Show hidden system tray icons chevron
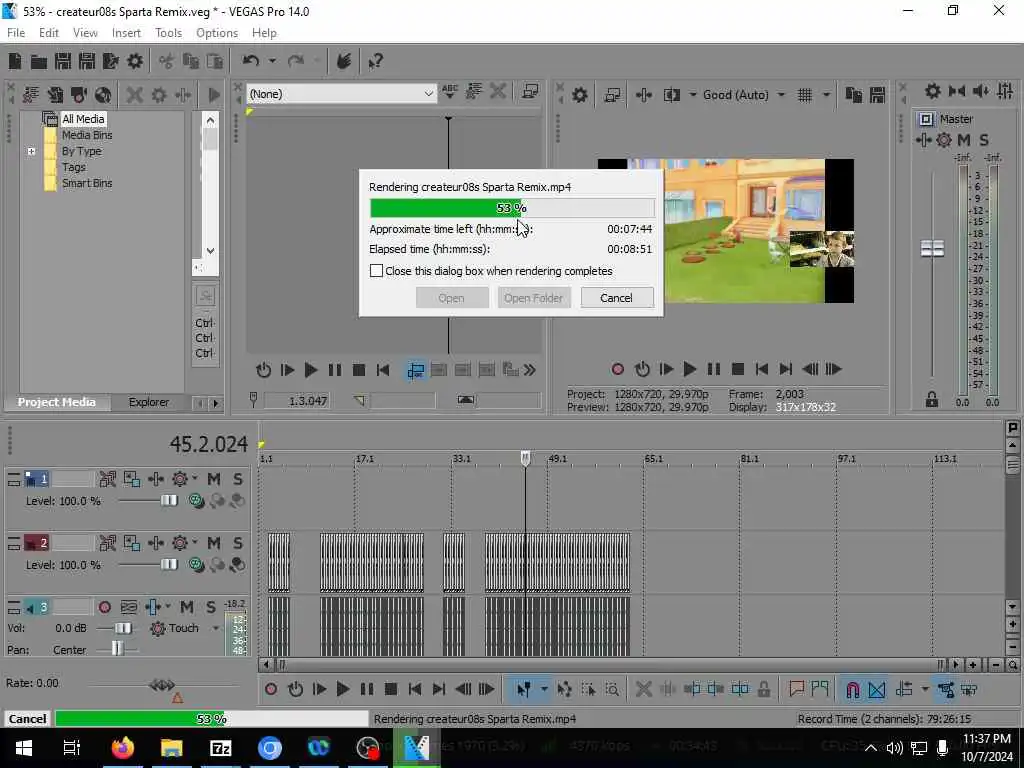1024x768 pixels. point(871,748)
